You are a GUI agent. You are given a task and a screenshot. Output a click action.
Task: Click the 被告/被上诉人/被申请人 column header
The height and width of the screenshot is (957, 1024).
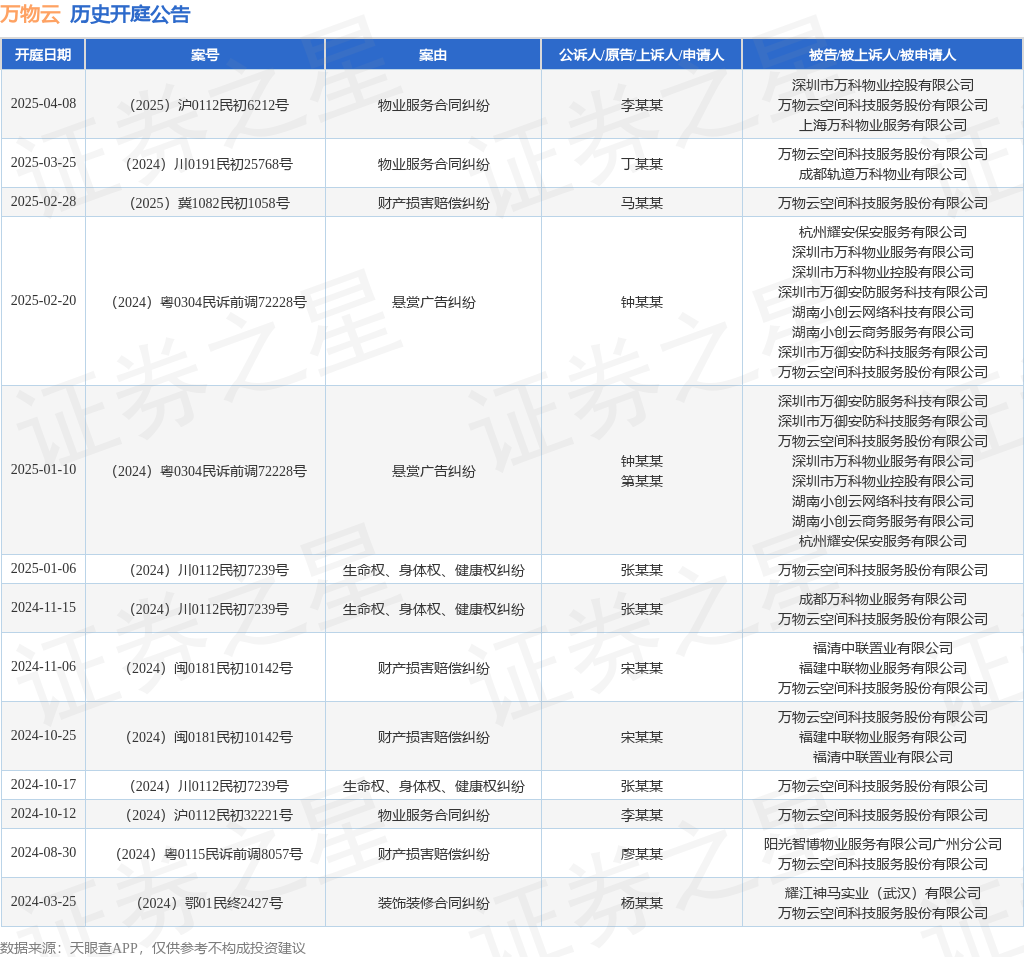882,55
